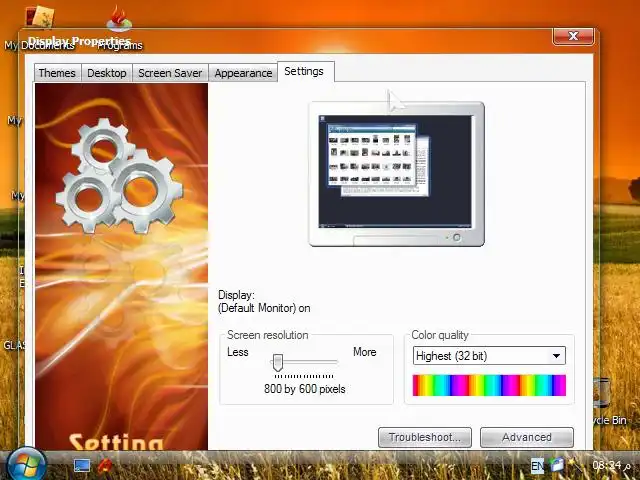
Task: Close the Display Properties window
Action: click(x=573, y=36)
